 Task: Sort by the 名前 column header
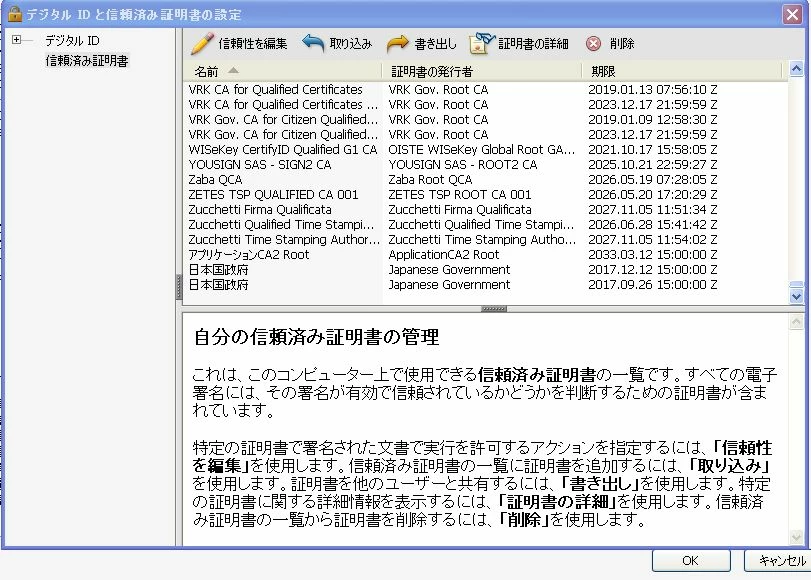tap(283, 71)
